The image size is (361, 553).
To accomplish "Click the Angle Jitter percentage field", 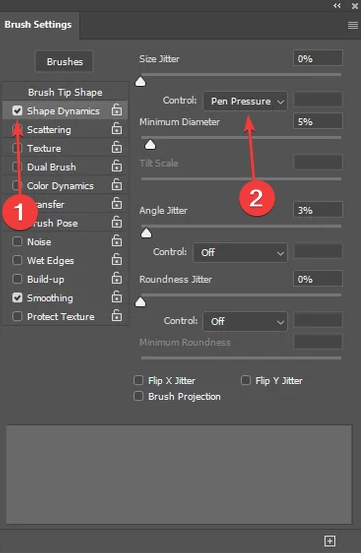I will pos(318,210).
